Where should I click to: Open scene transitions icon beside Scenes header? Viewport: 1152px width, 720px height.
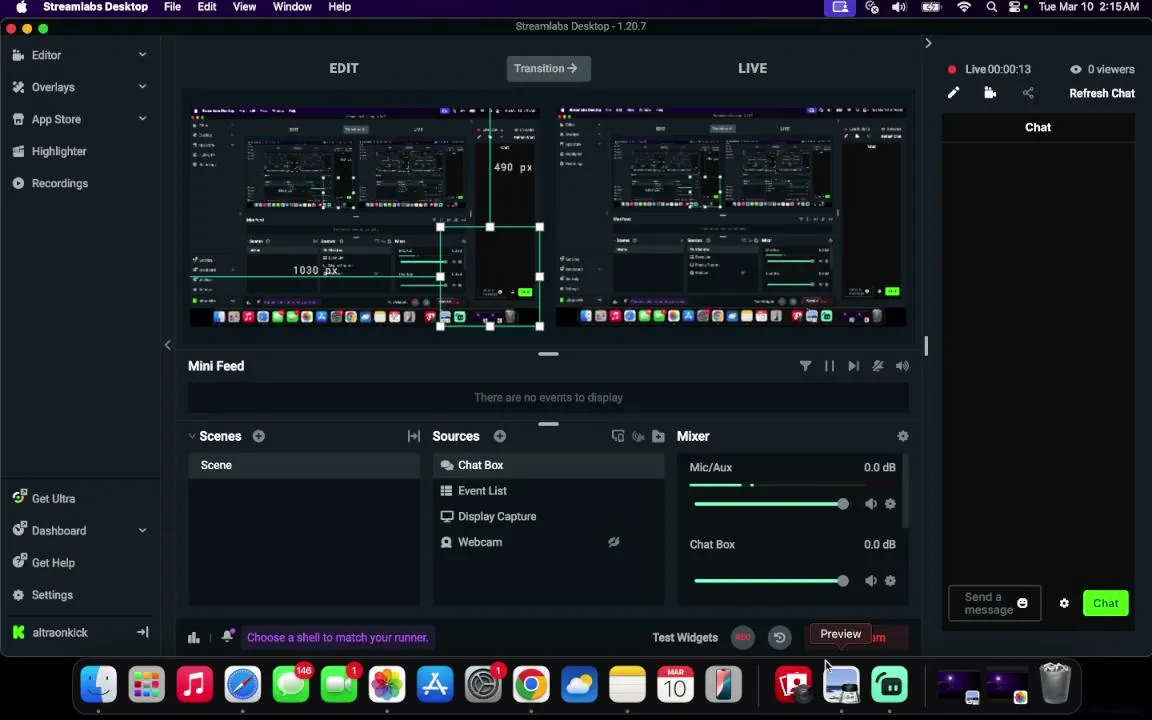pyautogui.click(x=414, y=436)
